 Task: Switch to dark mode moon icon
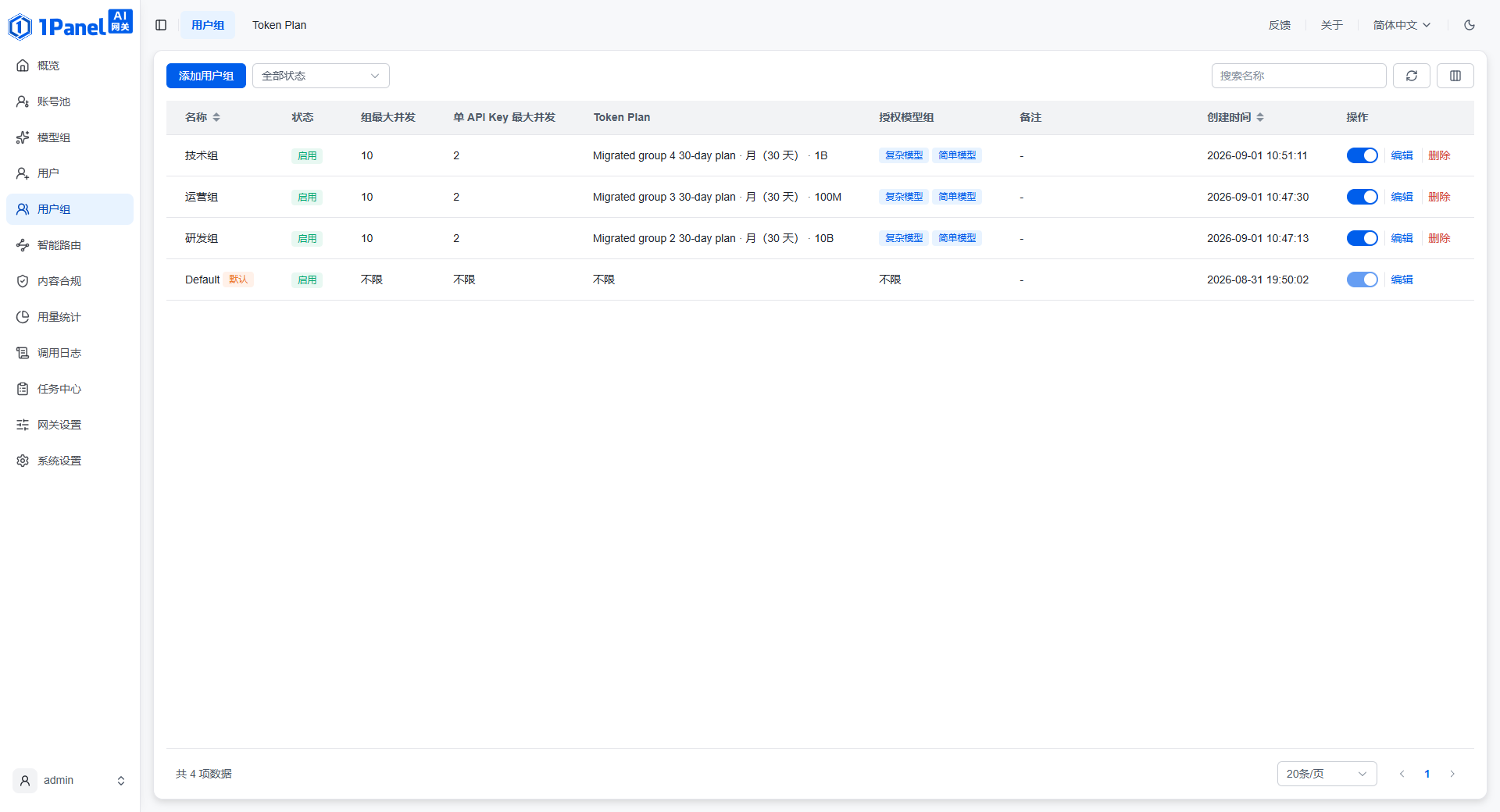(1470, 25)
